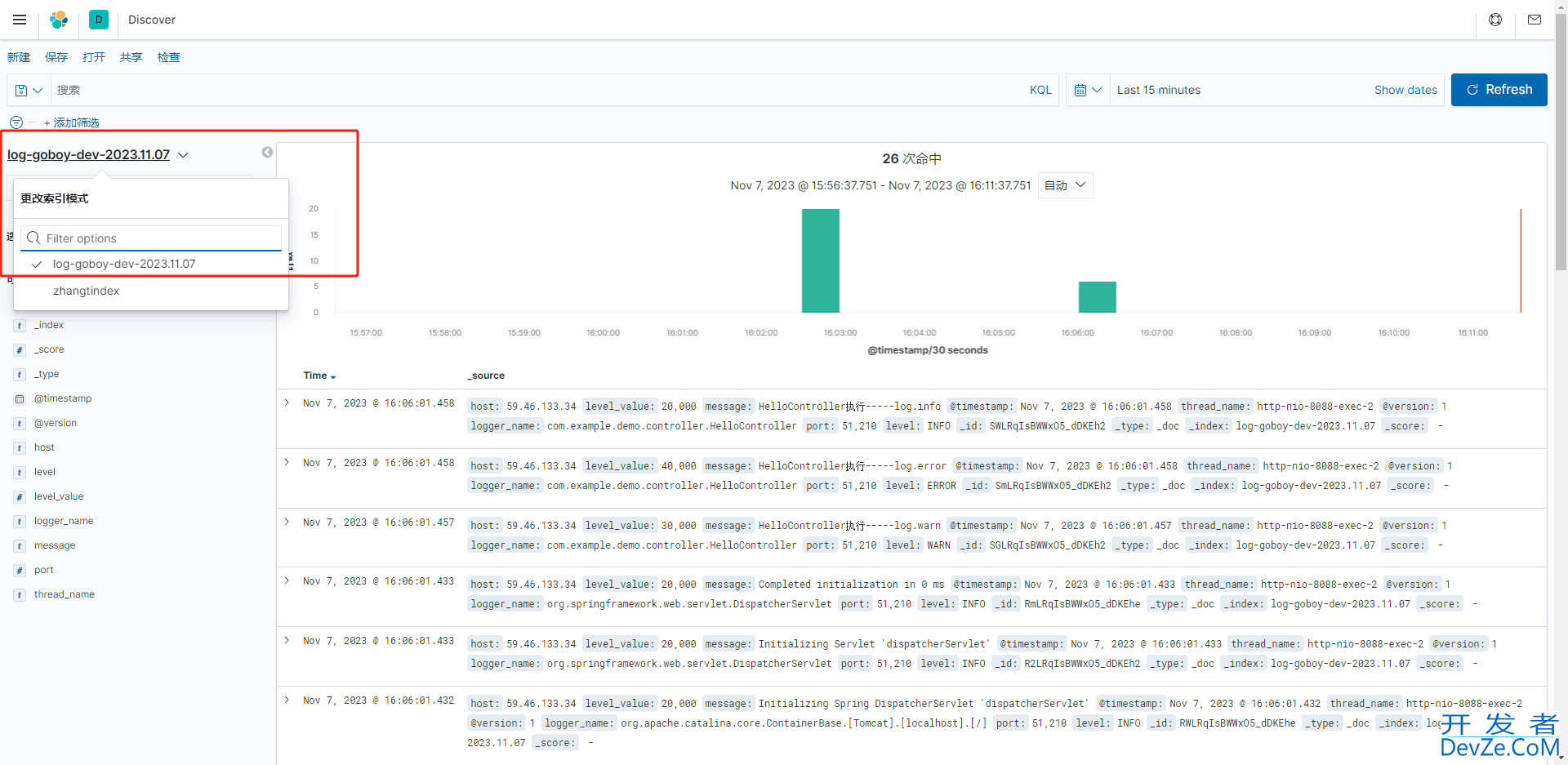Expand the log.error document row
Screen dimensions: 1568x765
click(287, 462)
